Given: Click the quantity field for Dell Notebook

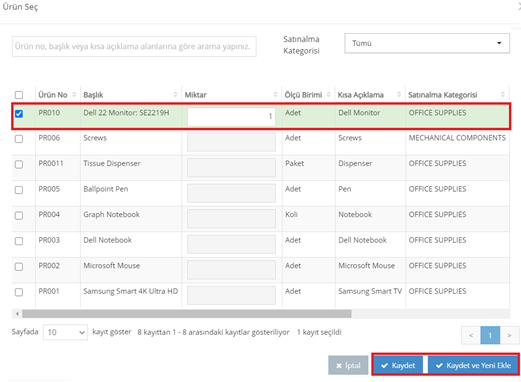Looking at the screenshot, I should point(231,244).
